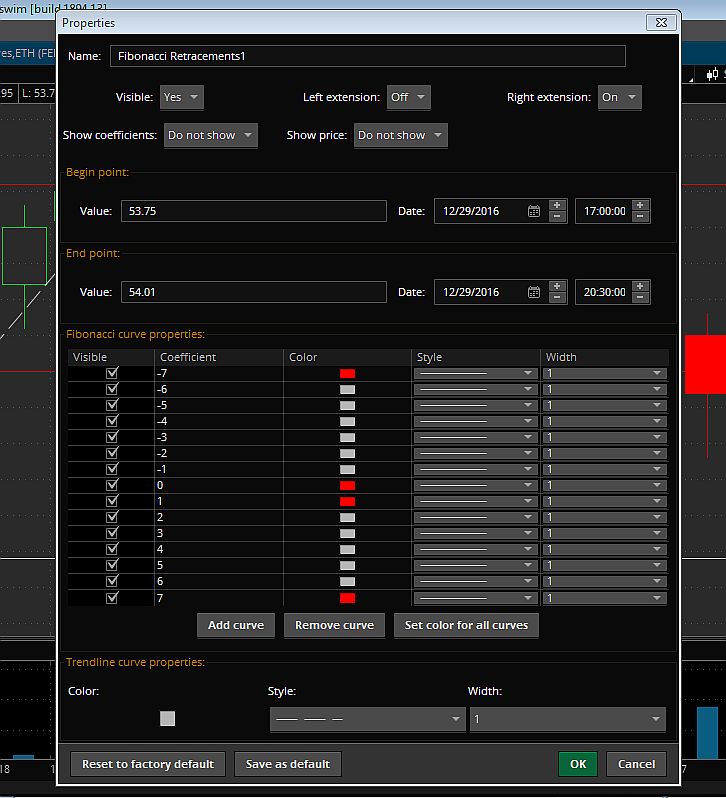Click Begin point value field 53.75
726x798 pixels.
coord(254,211)
